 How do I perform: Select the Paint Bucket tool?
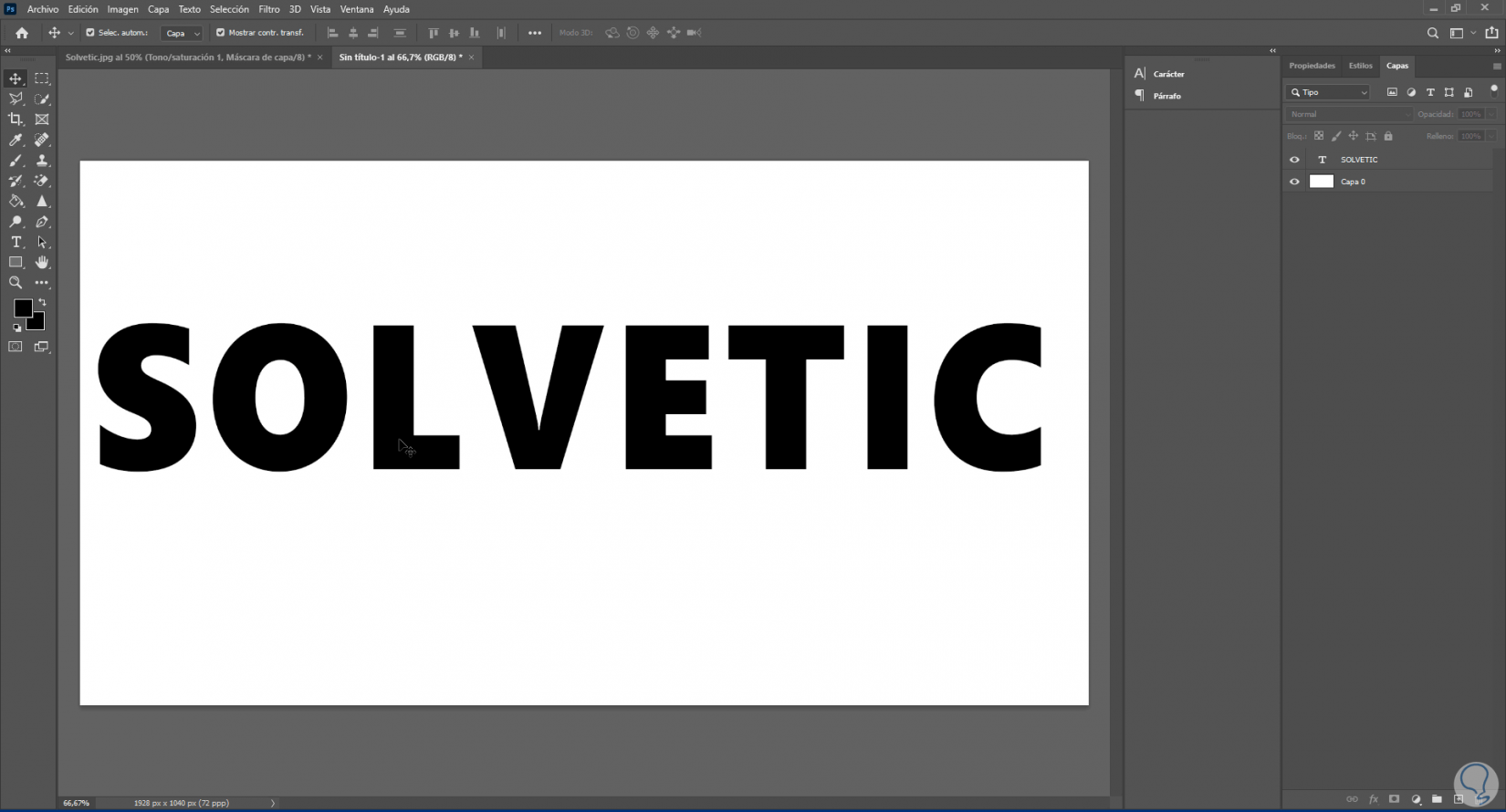click(x=16, y=202)
